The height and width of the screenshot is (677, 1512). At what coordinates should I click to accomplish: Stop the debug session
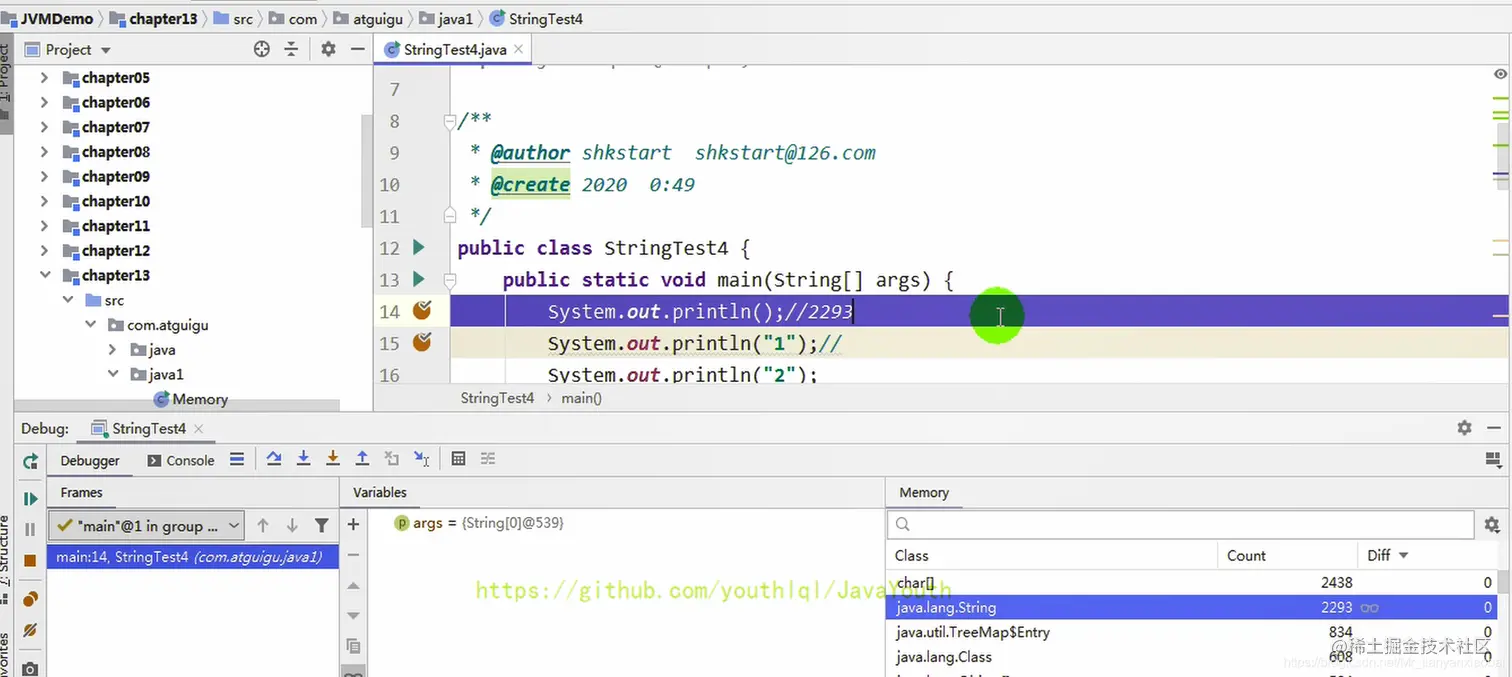click(x=30, y=561)
